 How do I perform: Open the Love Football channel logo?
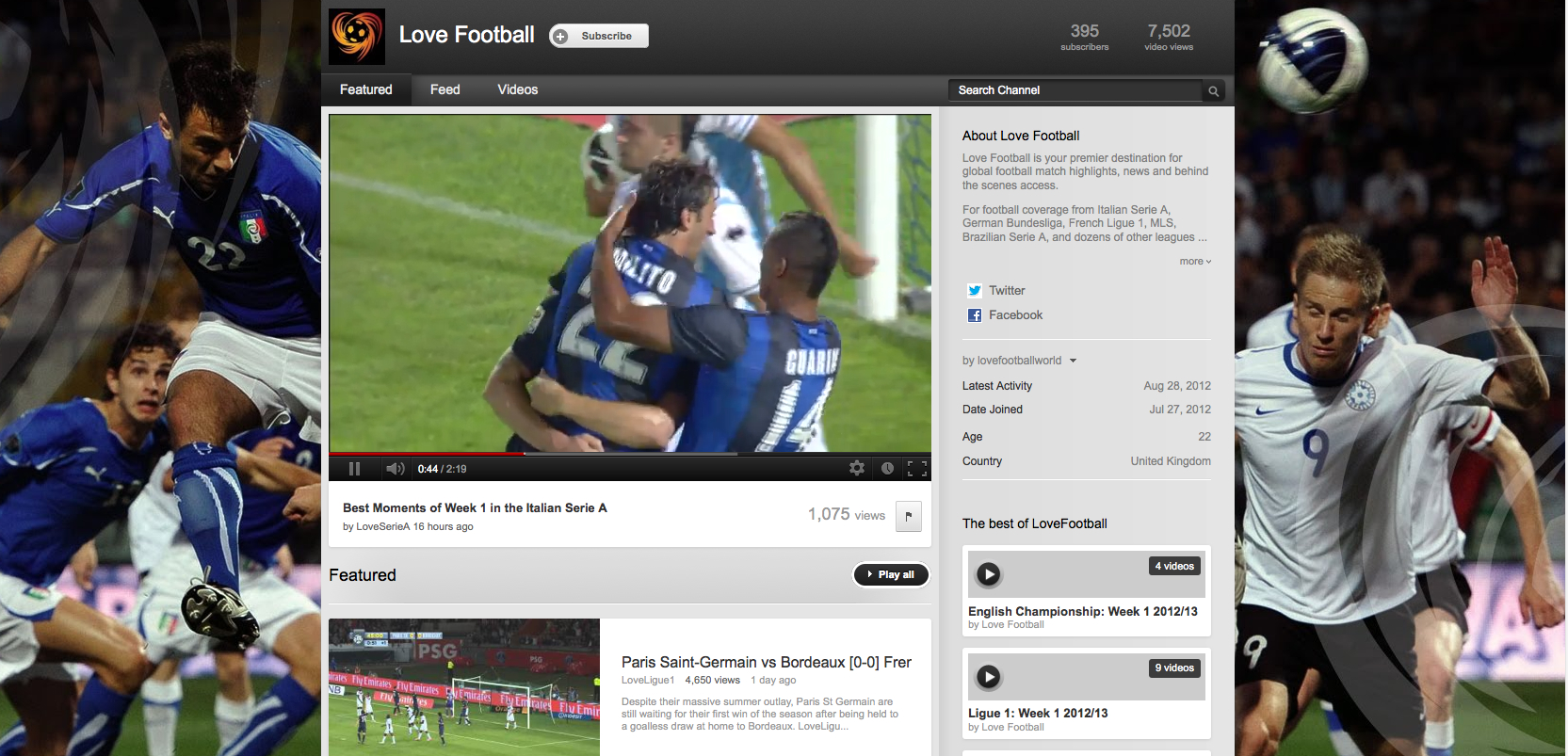(x=357, y=37)
